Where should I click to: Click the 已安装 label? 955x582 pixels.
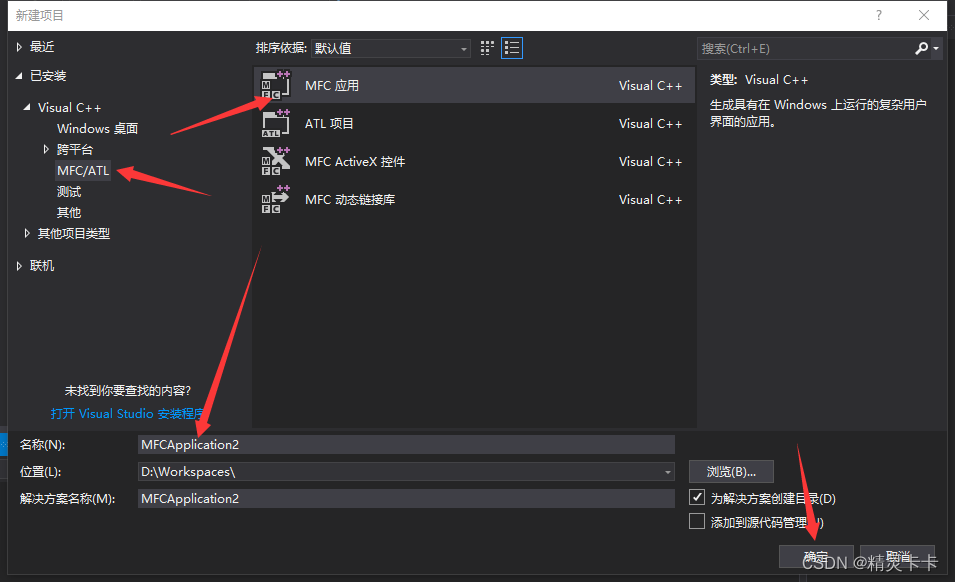(x=48, y=75)
